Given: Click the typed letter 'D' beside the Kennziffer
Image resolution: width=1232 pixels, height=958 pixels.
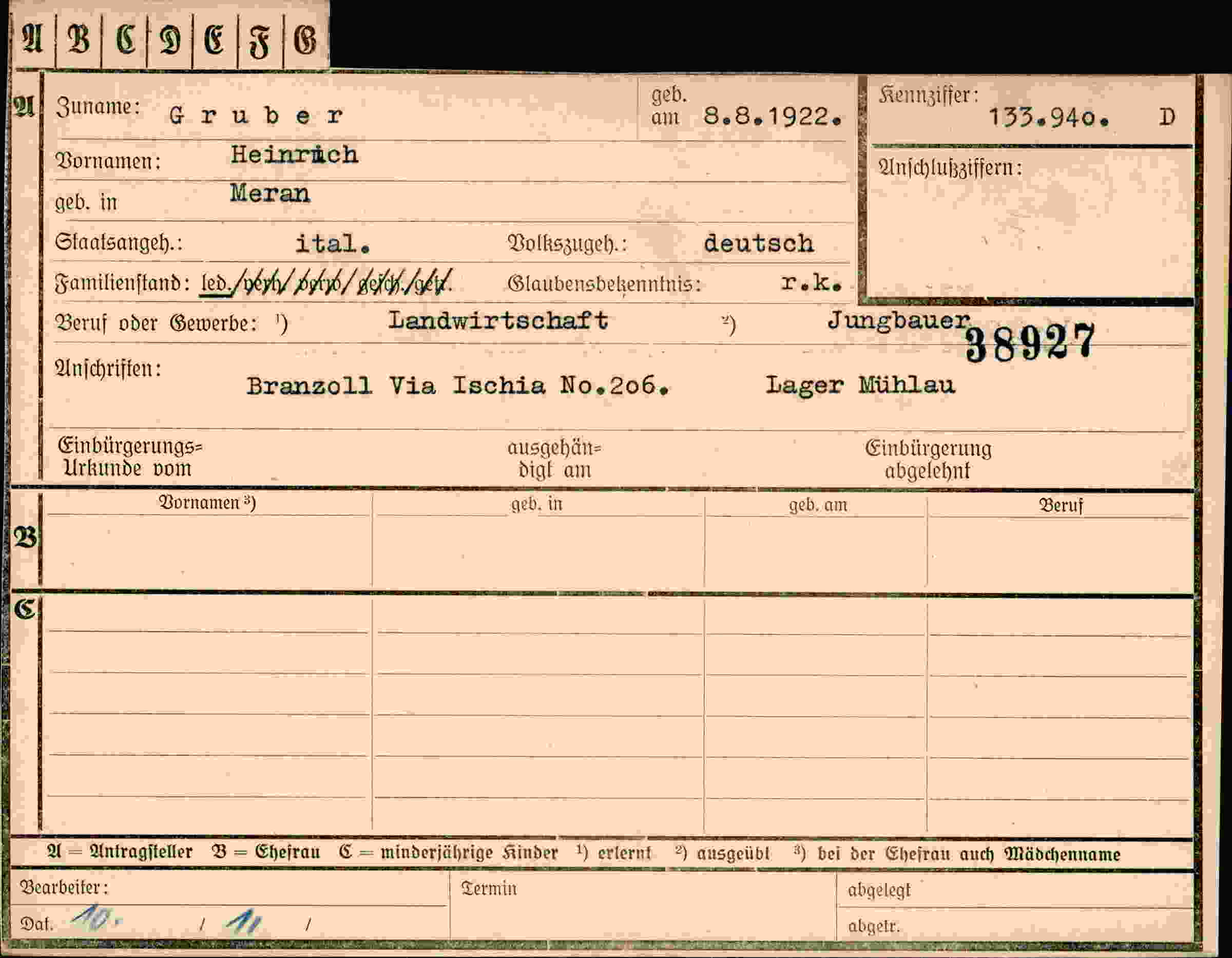Looking at the screenshot, I should tap(1167, 118).
